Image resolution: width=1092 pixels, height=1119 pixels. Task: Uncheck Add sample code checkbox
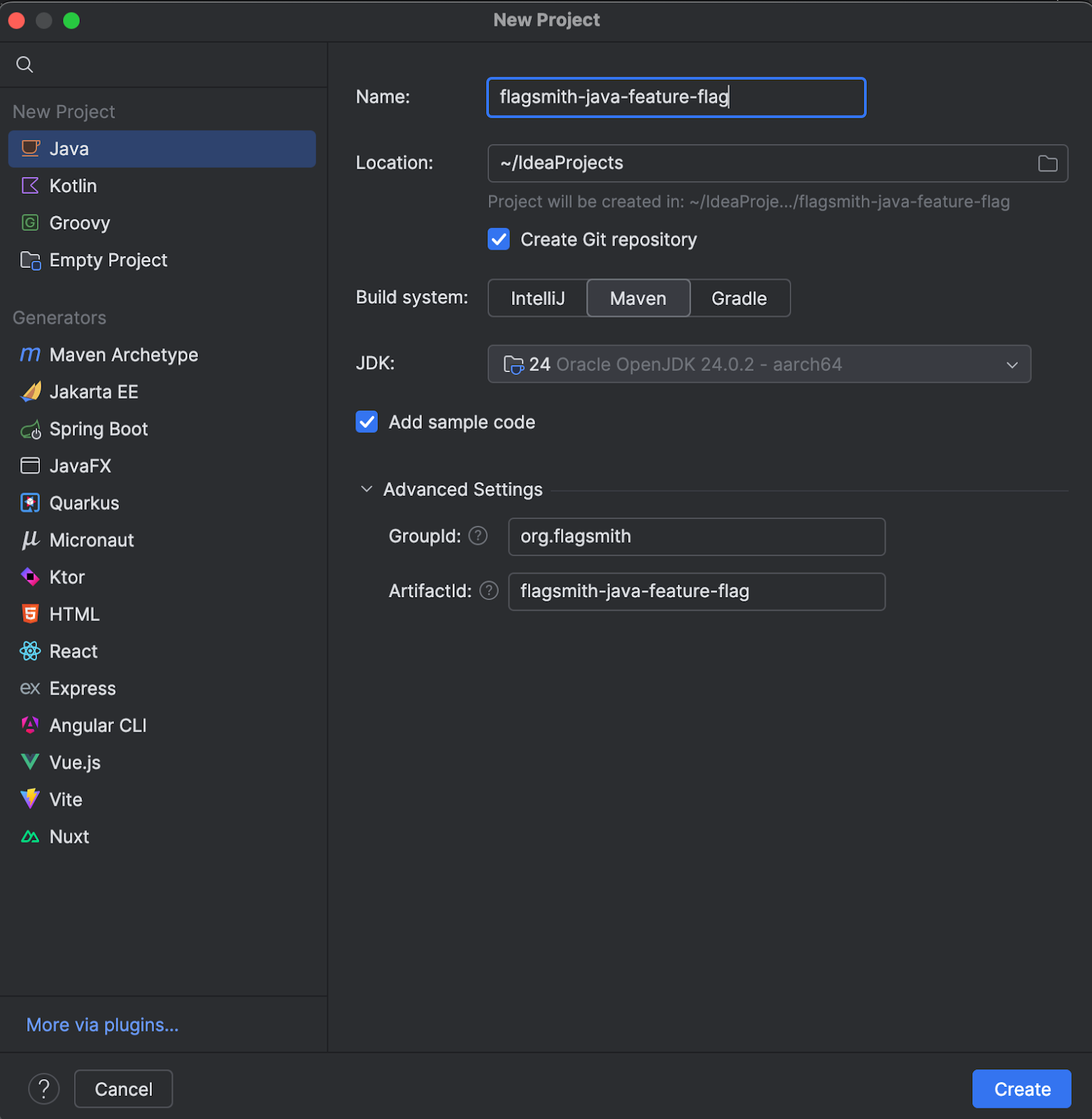pyautogui.click(x=367, y=422)
